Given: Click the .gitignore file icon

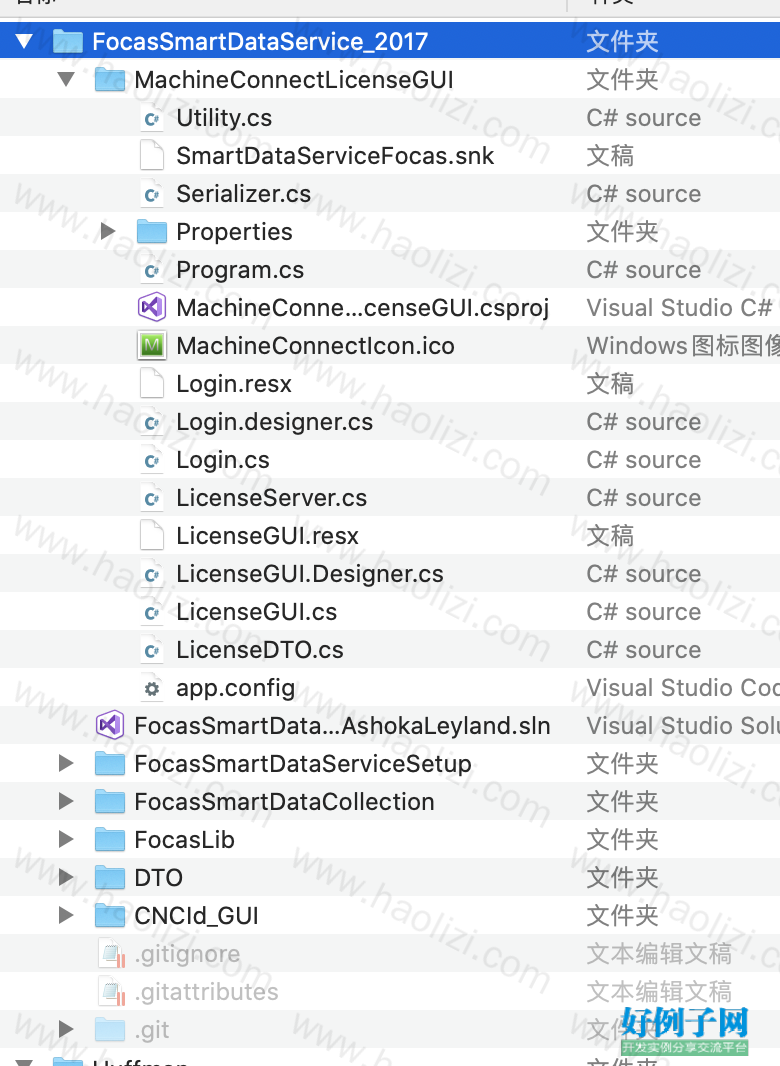Looking at the screenshot, I should pos(112,954).
